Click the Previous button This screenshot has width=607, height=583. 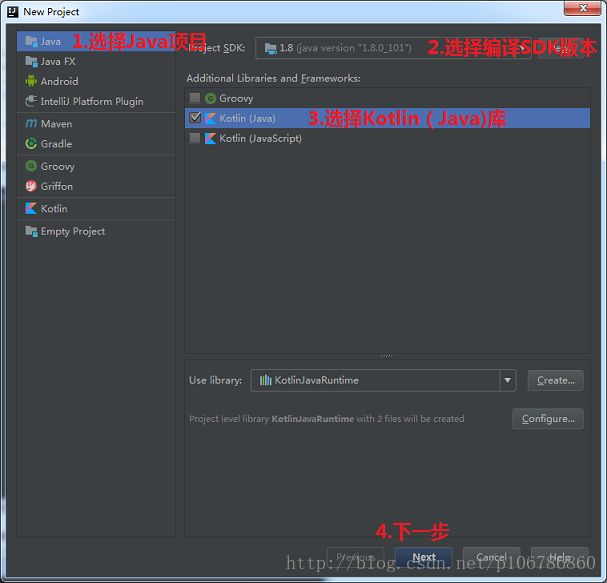point(355,557)
